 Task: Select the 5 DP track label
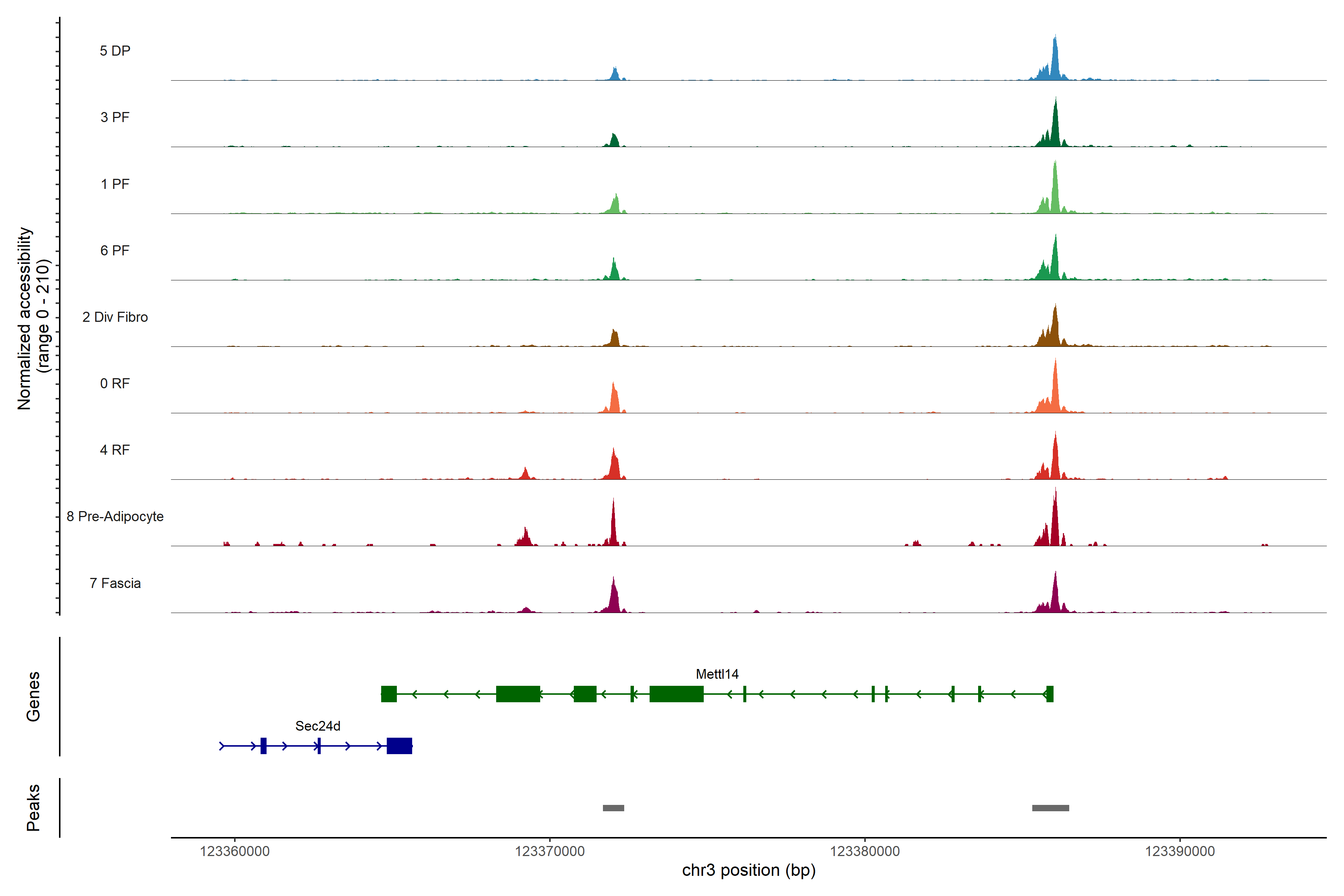coord(115,51)
